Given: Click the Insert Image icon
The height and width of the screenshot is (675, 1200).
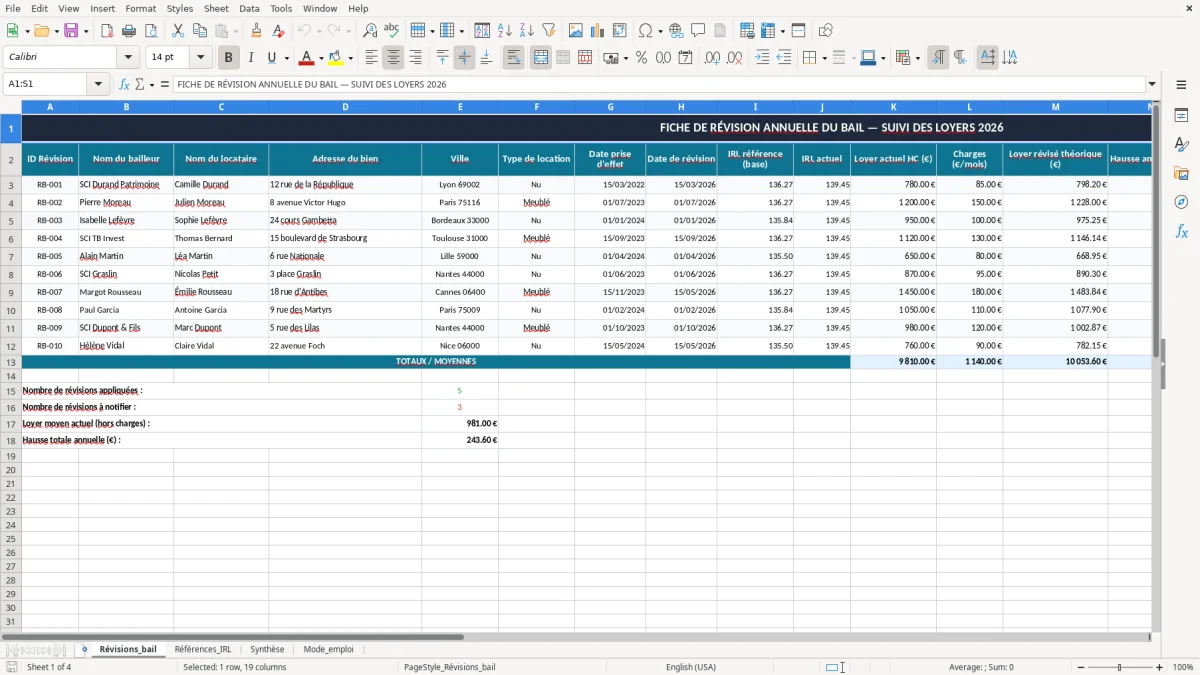Looking at the screenshot, I should (576, 31).
